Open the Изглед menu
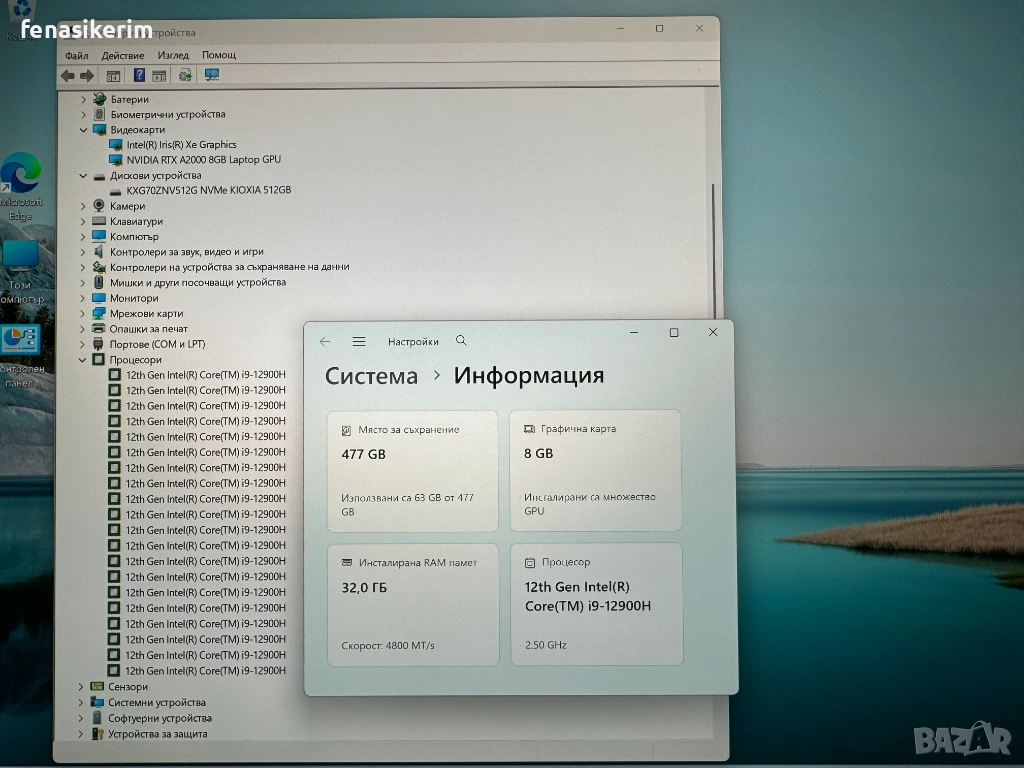 pos(172,56)
